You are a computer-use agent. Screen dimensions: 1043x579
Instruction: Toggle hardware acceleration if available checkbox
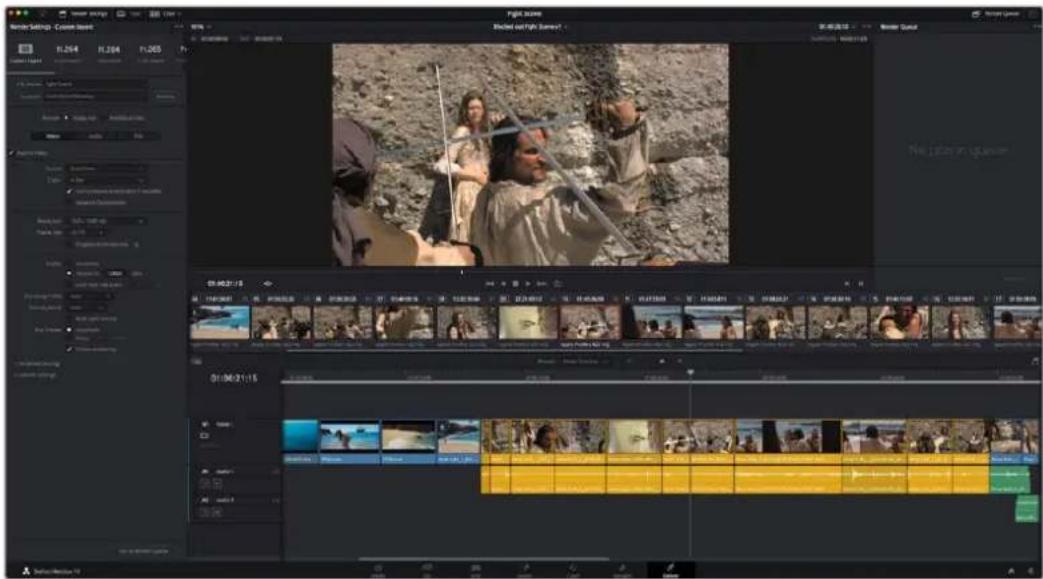point(70,191)
